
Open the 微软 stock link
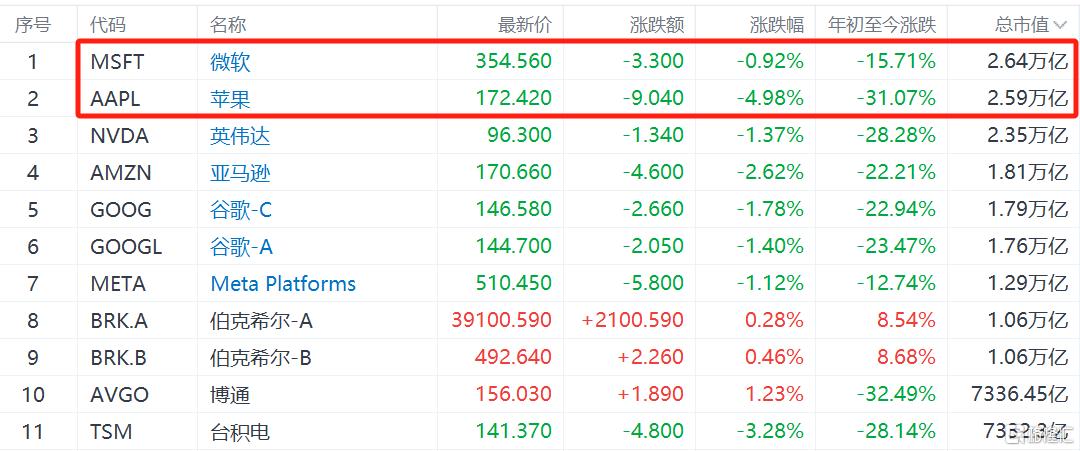230,62
